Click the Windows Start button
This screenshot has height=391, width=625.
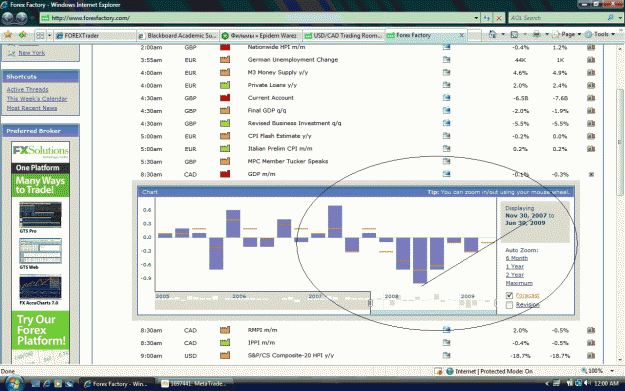13,383
